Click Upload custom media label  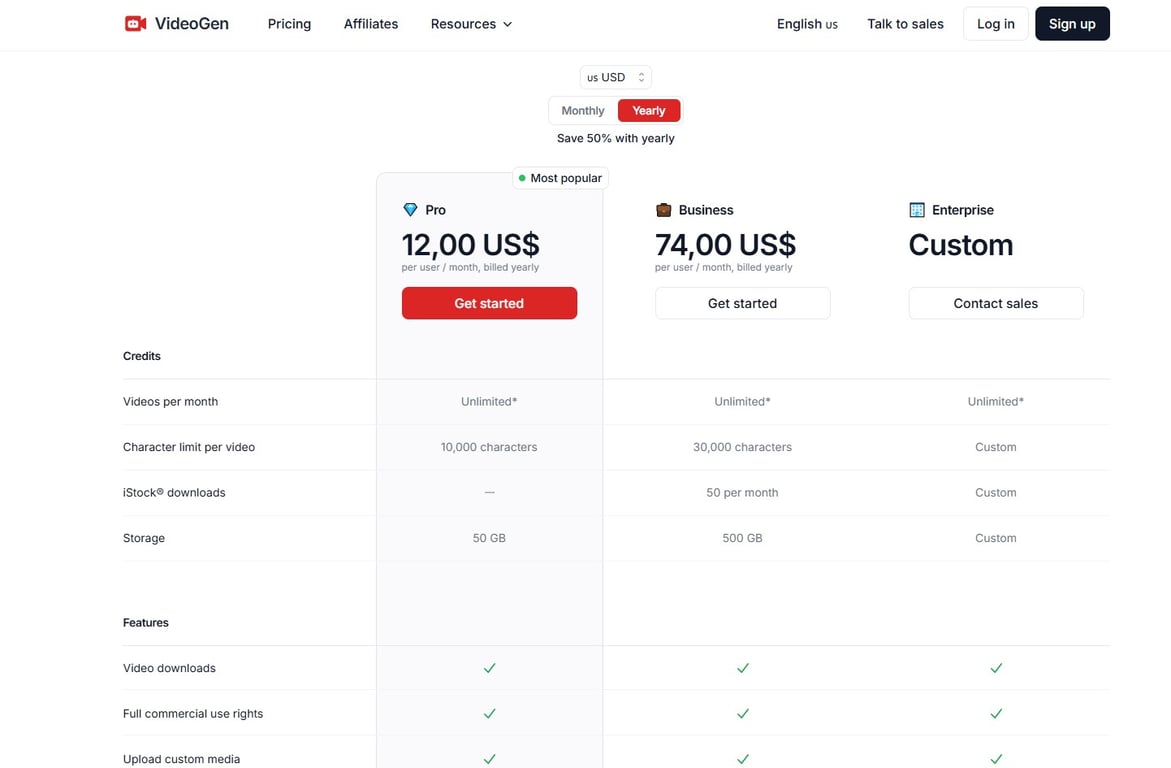(x=181, y=759)
